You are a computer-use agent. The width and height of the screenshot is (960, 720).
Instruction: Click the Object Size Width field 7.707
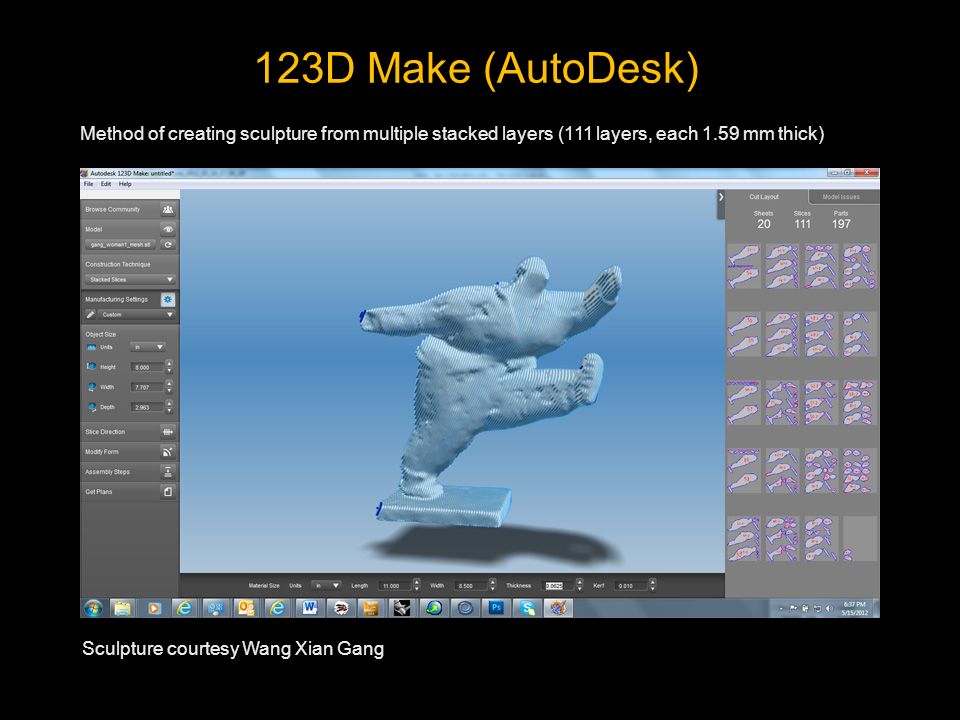pyautogui.click(x=147, y=387)
